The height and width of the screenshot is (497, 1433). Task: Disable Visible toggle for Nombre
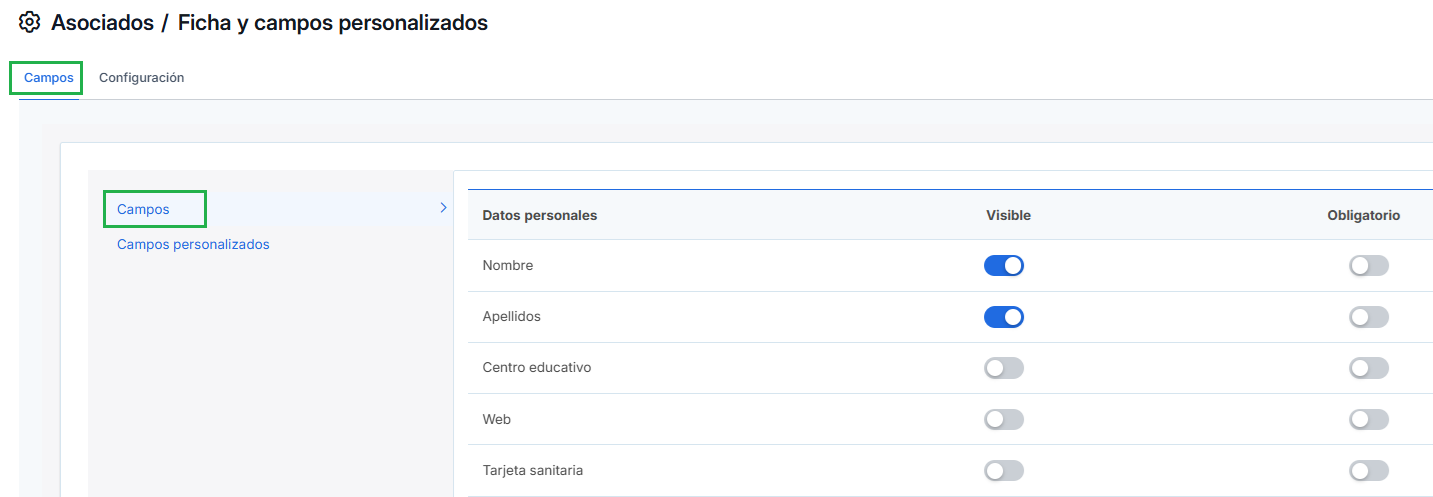click(x=1004, y=265)
